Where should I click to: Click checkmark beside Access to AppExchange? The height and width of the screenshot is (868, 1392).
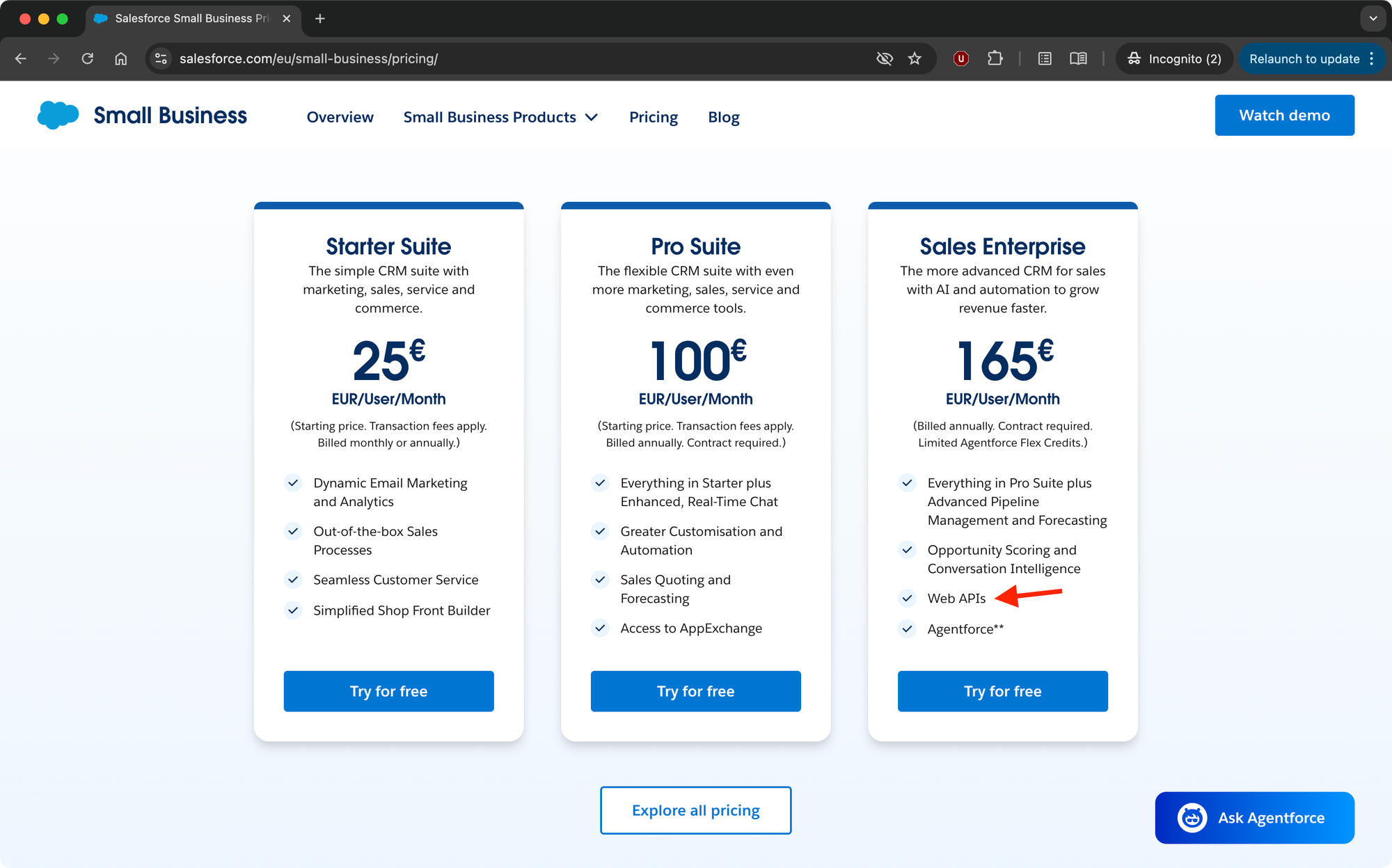(x=600, y=628)
